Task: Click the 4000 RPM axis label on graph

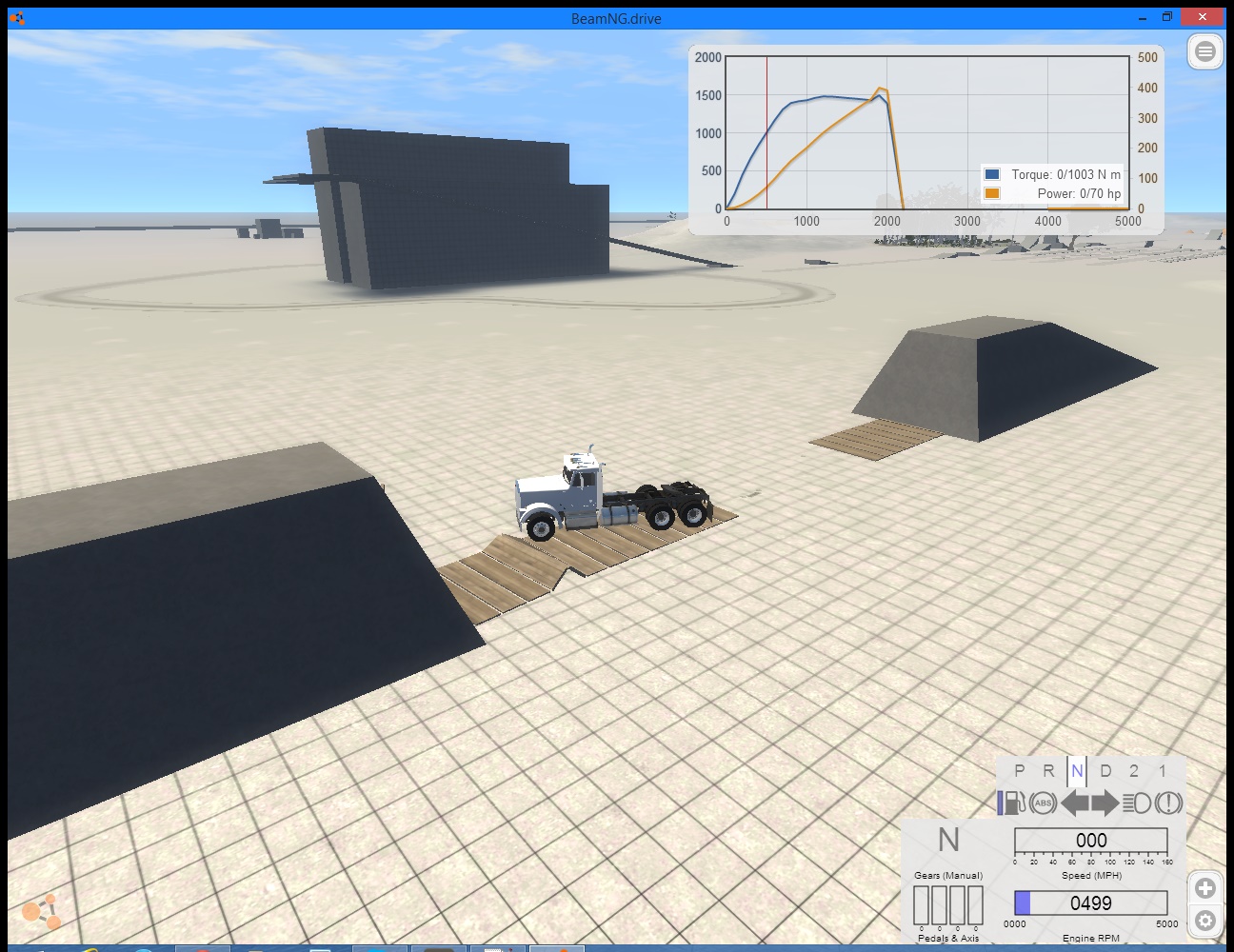Action: tap(1047, 221)
